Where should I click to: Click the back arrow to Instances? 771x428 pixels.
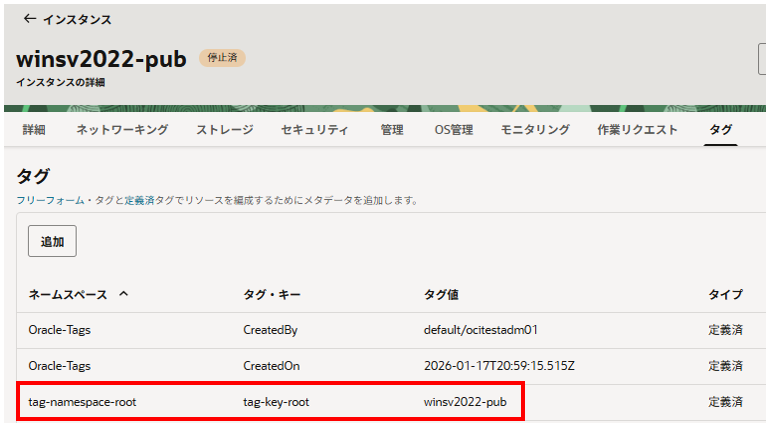click(29, 19)
